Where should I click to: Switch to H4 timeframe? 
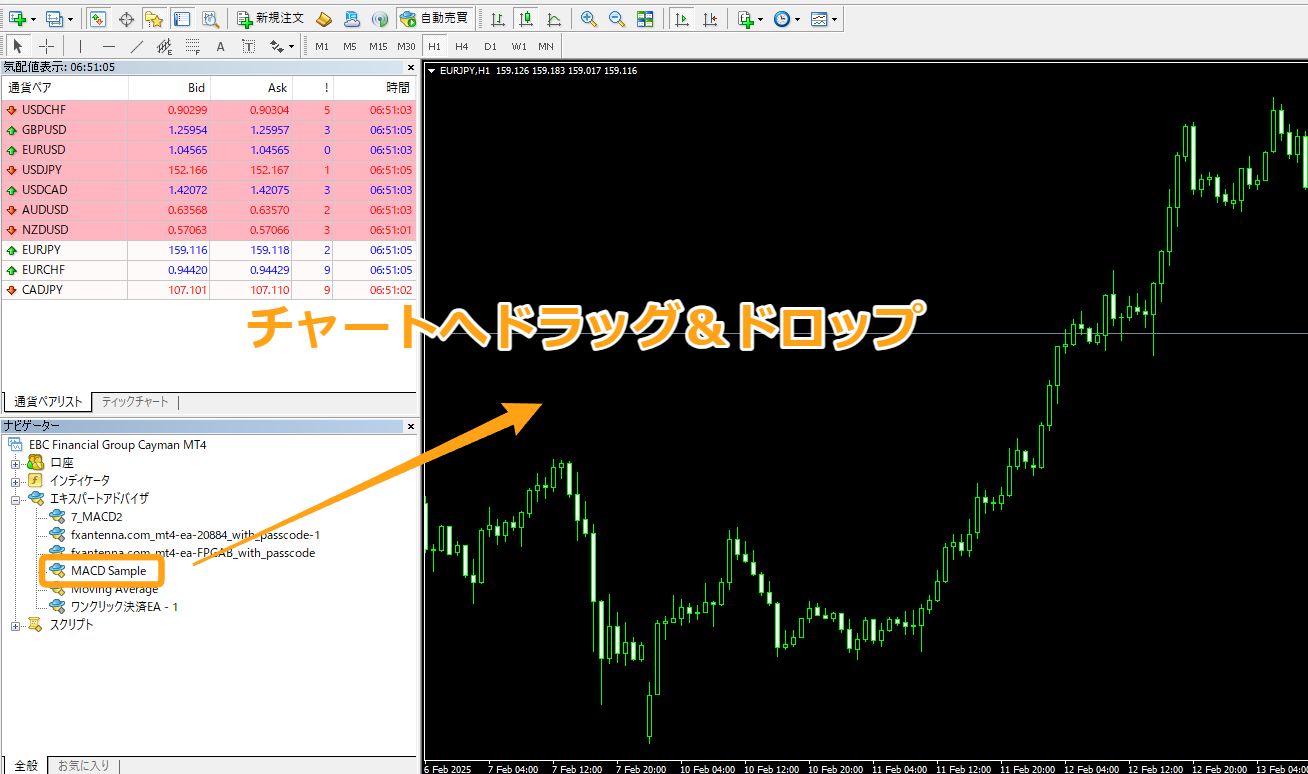[x=462, y=46]
